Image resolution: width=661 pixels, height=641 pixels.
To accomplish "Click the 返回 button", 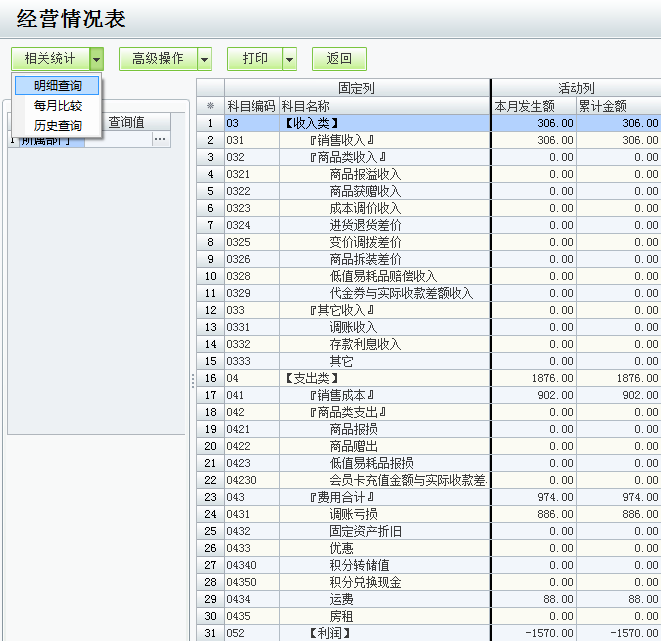I will pos(339,59).
